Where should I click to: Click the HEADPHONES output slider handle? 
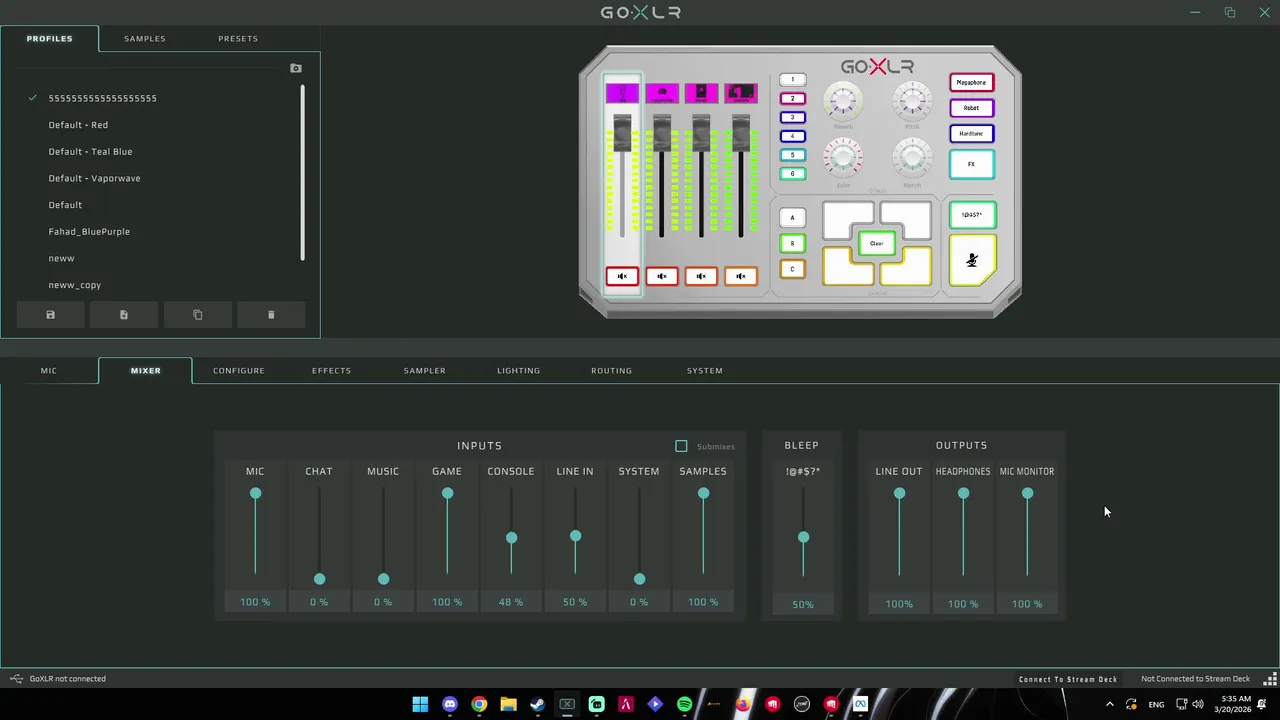tap(963, 494)
